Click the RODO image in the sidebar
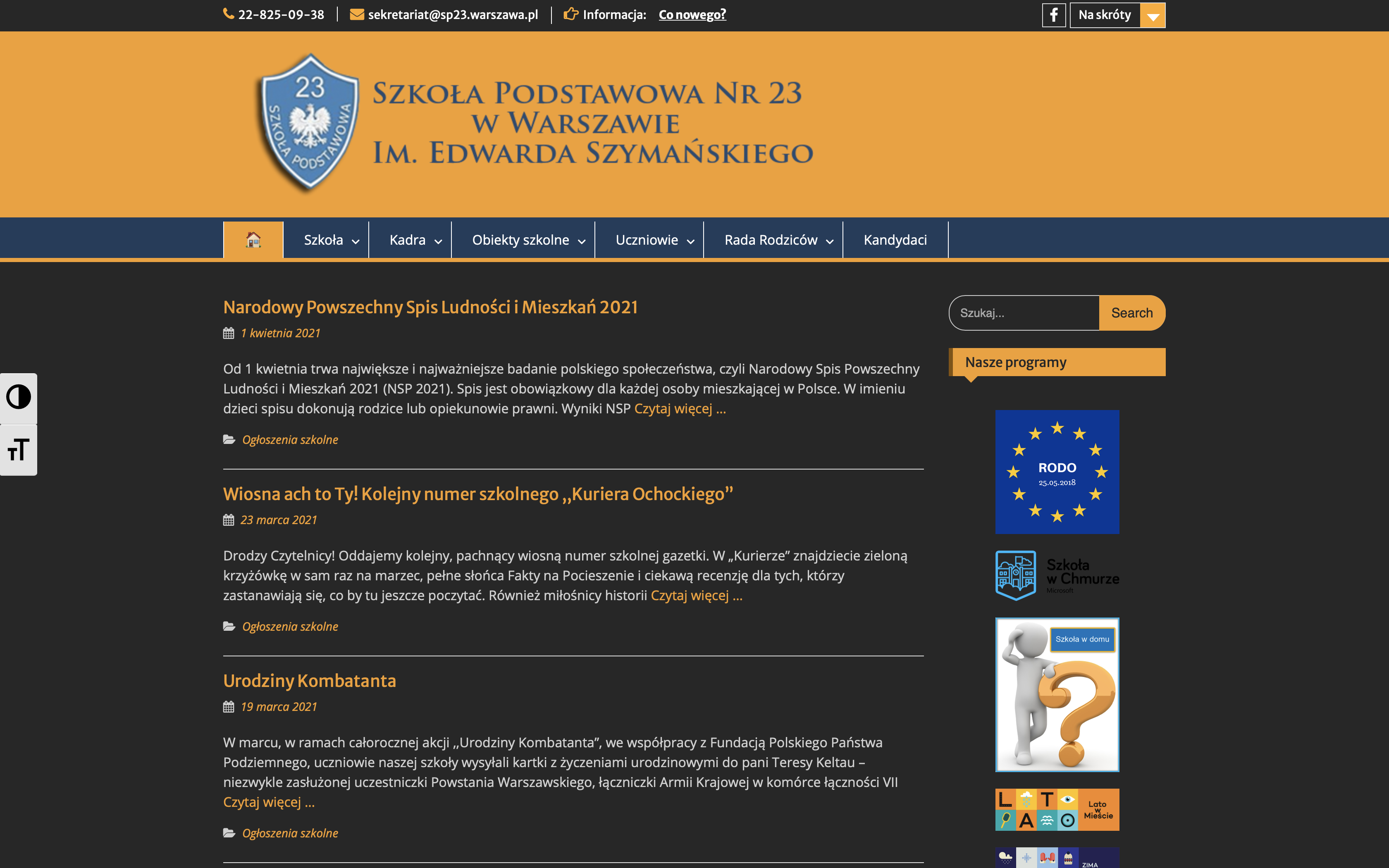 tap(1057, 472)
